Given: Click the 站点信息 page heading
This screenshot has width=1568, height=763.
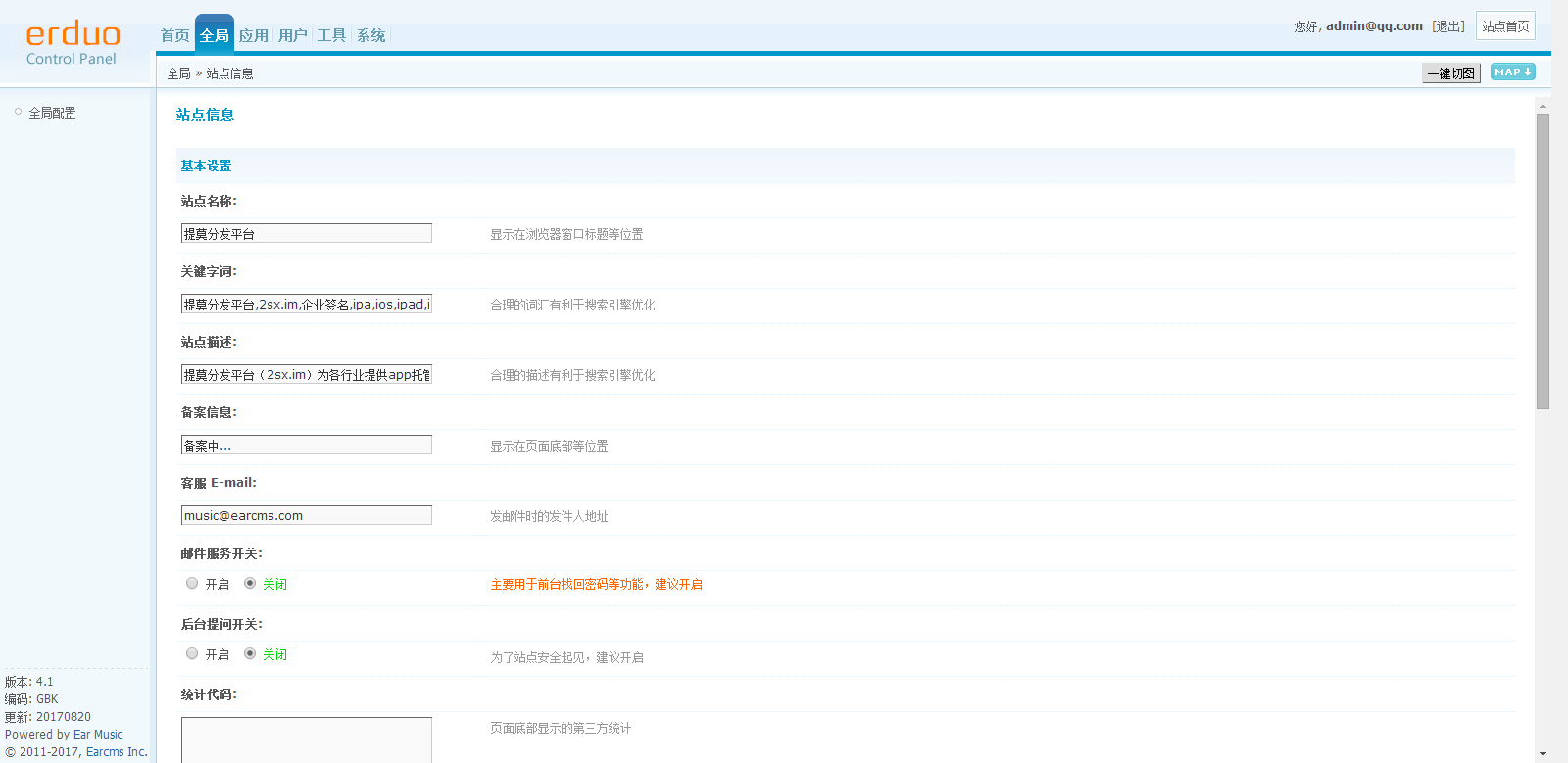Looking at the screenshot, I should pyautogui.click(x=205, y=115).
